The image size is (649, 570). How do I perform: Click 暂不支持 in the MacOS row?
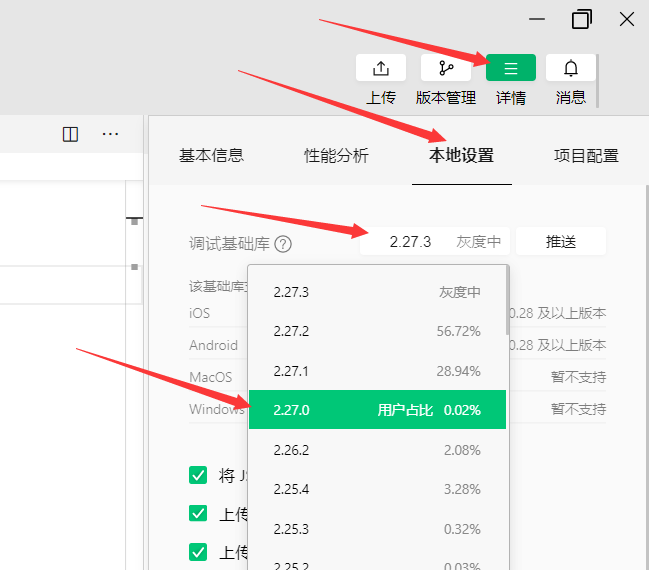click(x=578, y=377)
